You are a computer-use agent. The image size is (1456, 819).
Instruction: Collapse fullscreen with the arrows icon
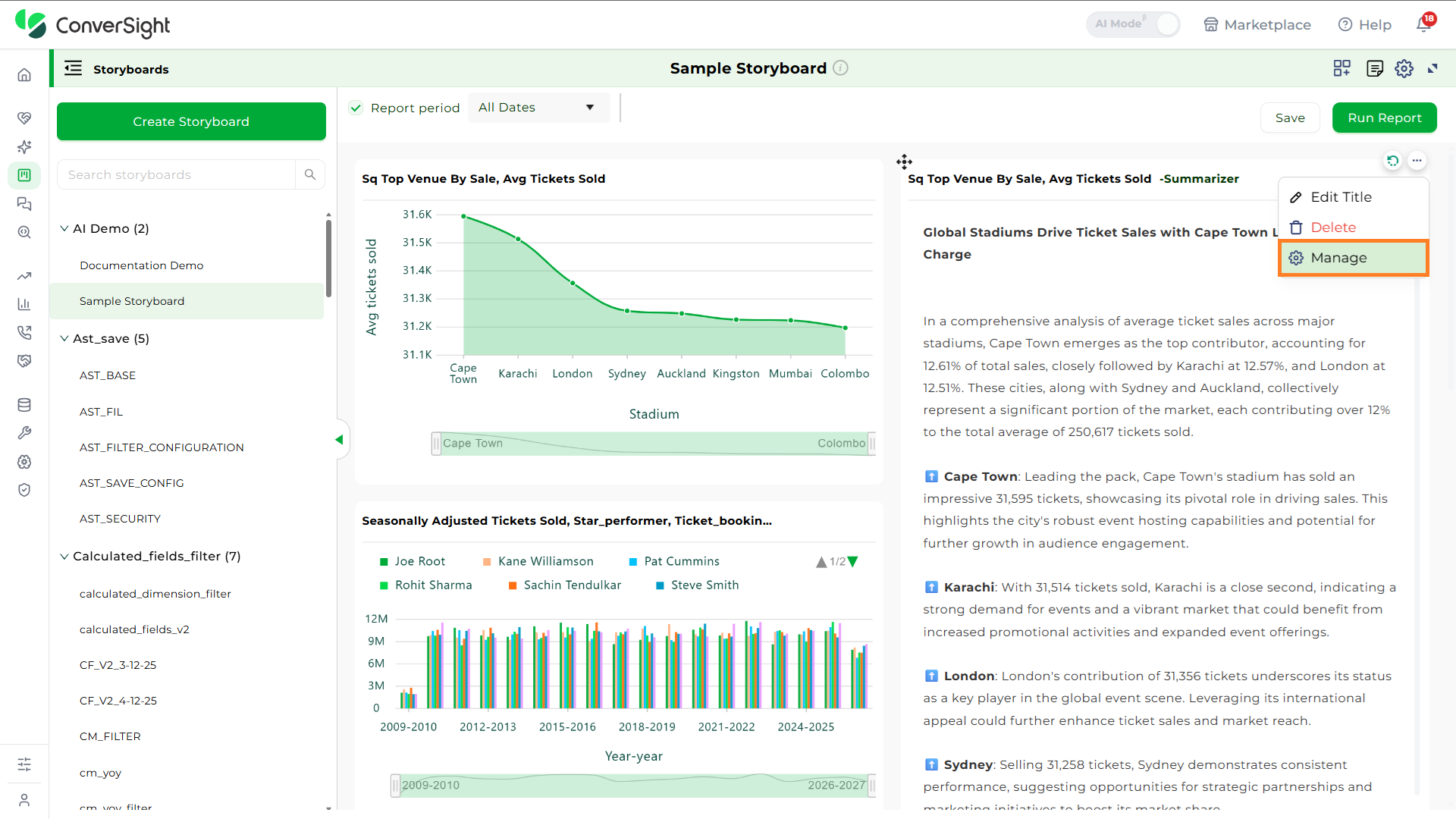[x=1432, y=68]
